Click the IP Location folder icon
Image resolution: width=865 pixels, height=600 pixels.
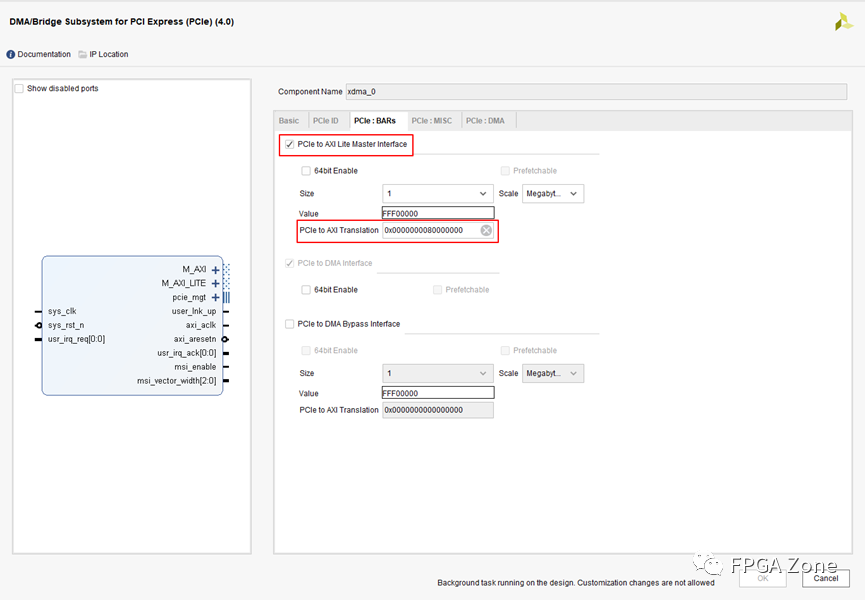[83, 55]
